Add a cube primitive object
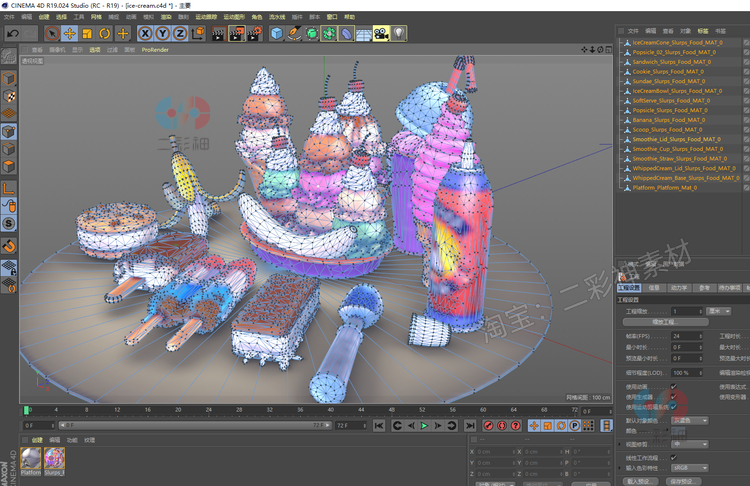 277,33
